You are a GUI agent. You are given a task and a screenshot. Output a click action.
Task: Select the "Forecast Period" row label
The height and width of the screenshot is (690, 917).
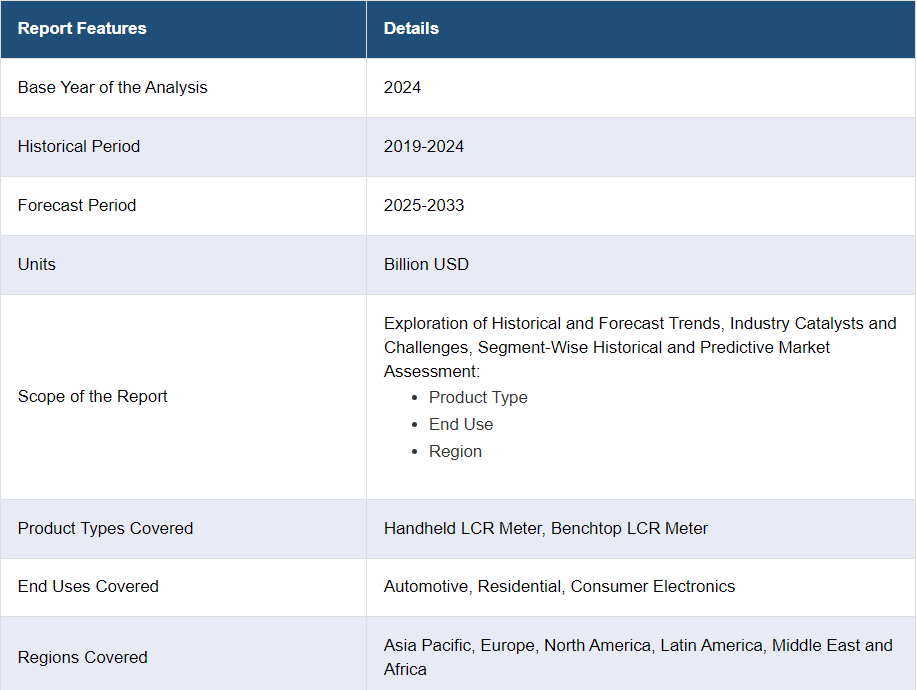pyautogui.click(x=77, y=205)
